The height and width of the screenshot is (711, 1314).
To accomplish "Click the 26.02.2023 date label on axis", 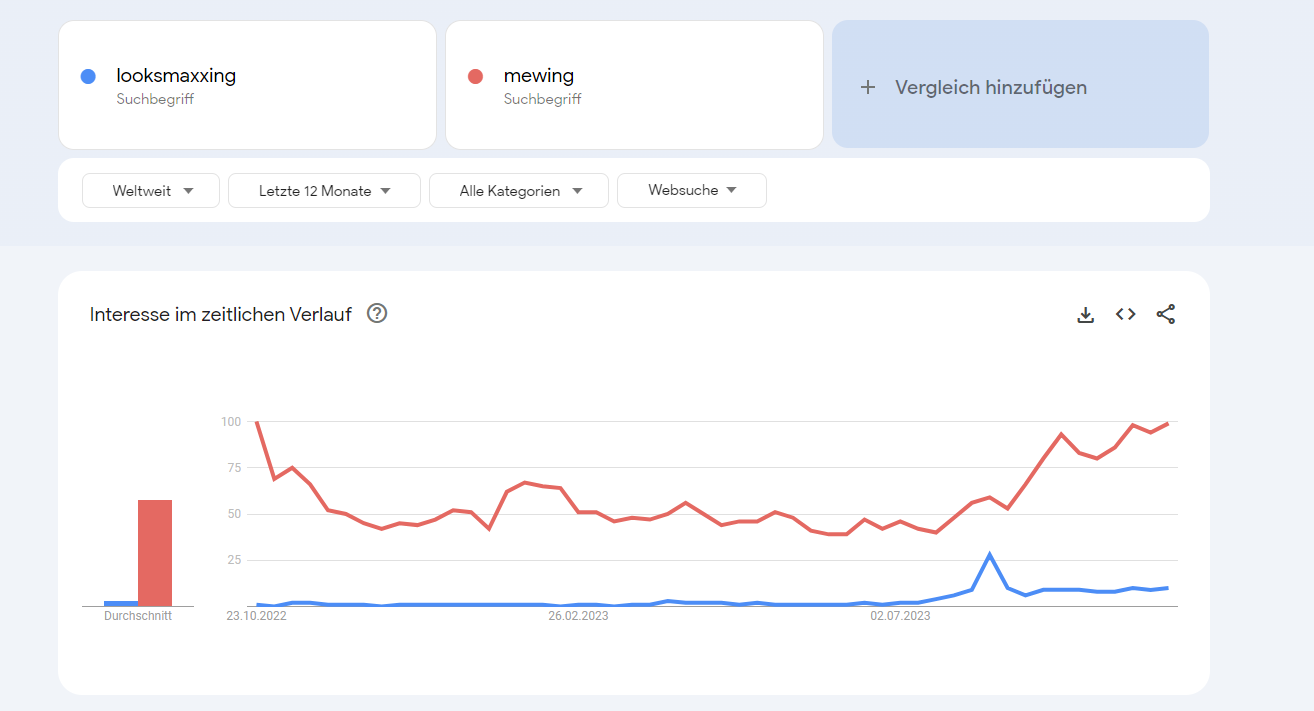I will pyautogui.click(x=578, y=616).
